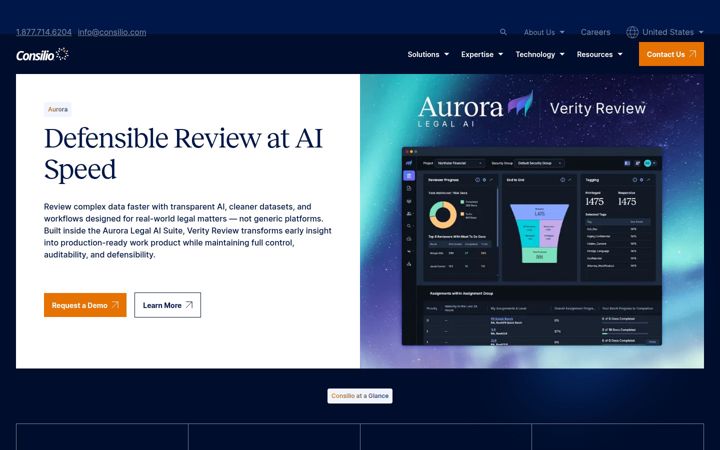Click the Verity Review title text

[597, 108]
